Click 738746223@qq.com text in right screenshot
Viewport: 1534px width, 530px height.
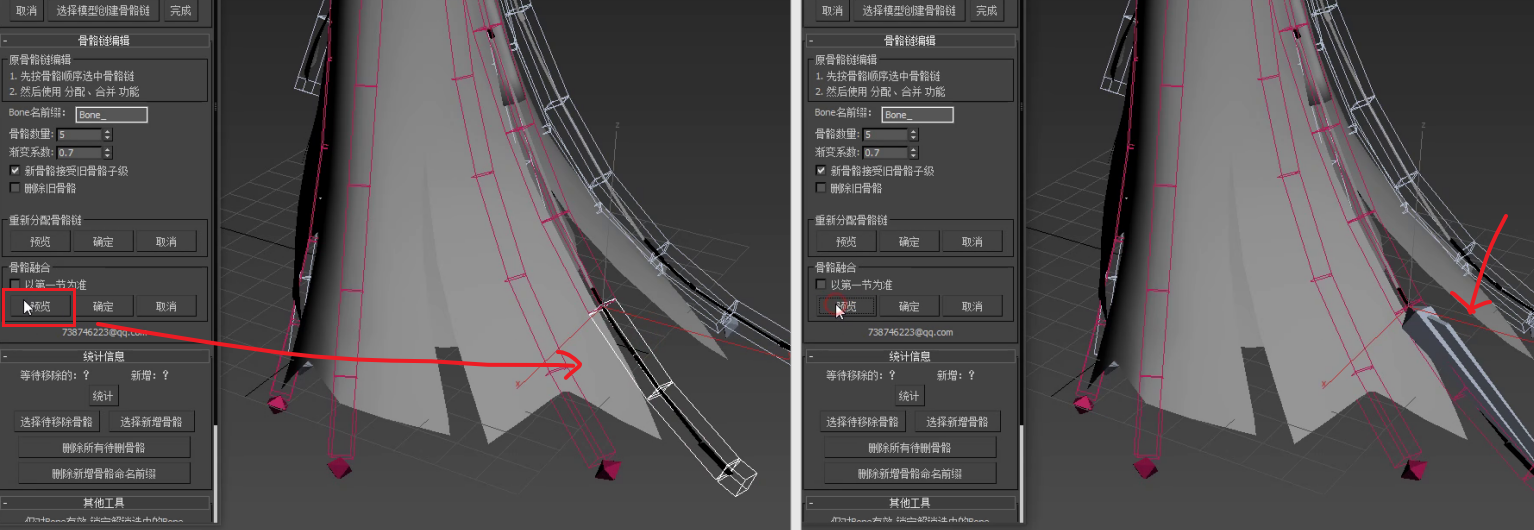tap(911, 332)
